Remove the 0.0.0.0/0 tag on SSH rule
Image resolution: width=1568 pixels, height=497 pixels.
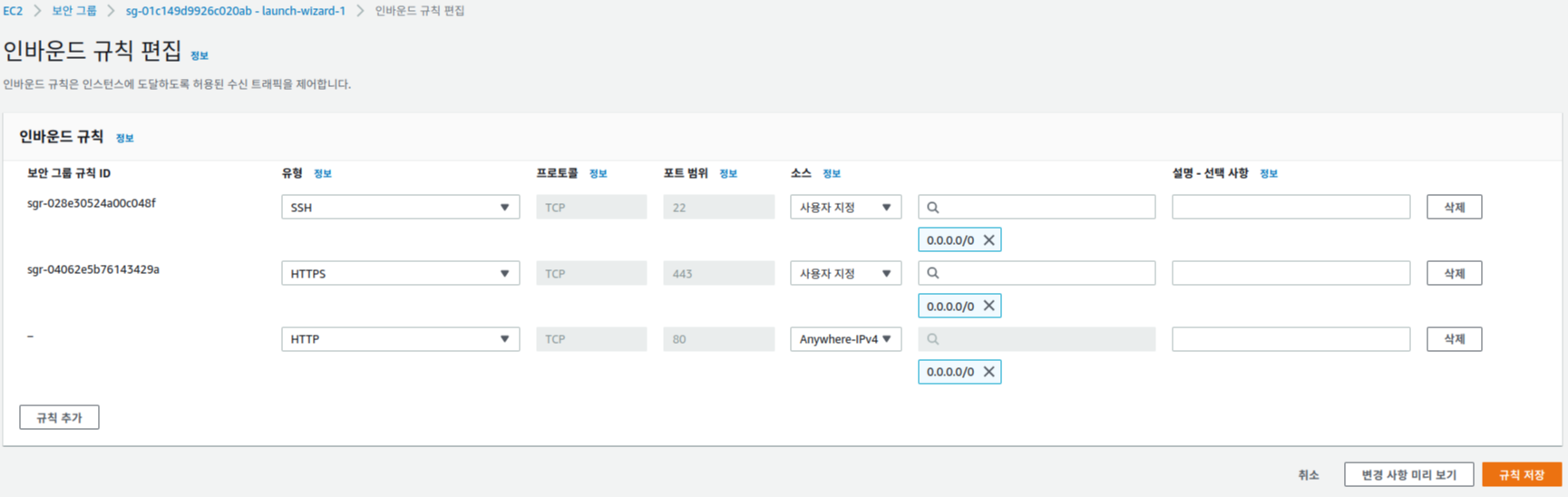tap(989, 240)
